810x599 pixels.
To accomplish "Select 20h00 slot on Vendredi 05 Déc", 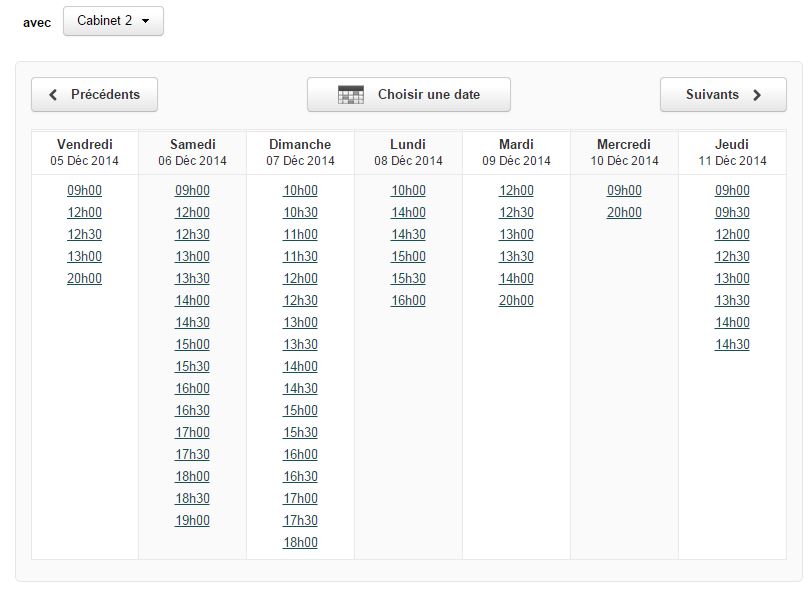I will 84,278.
